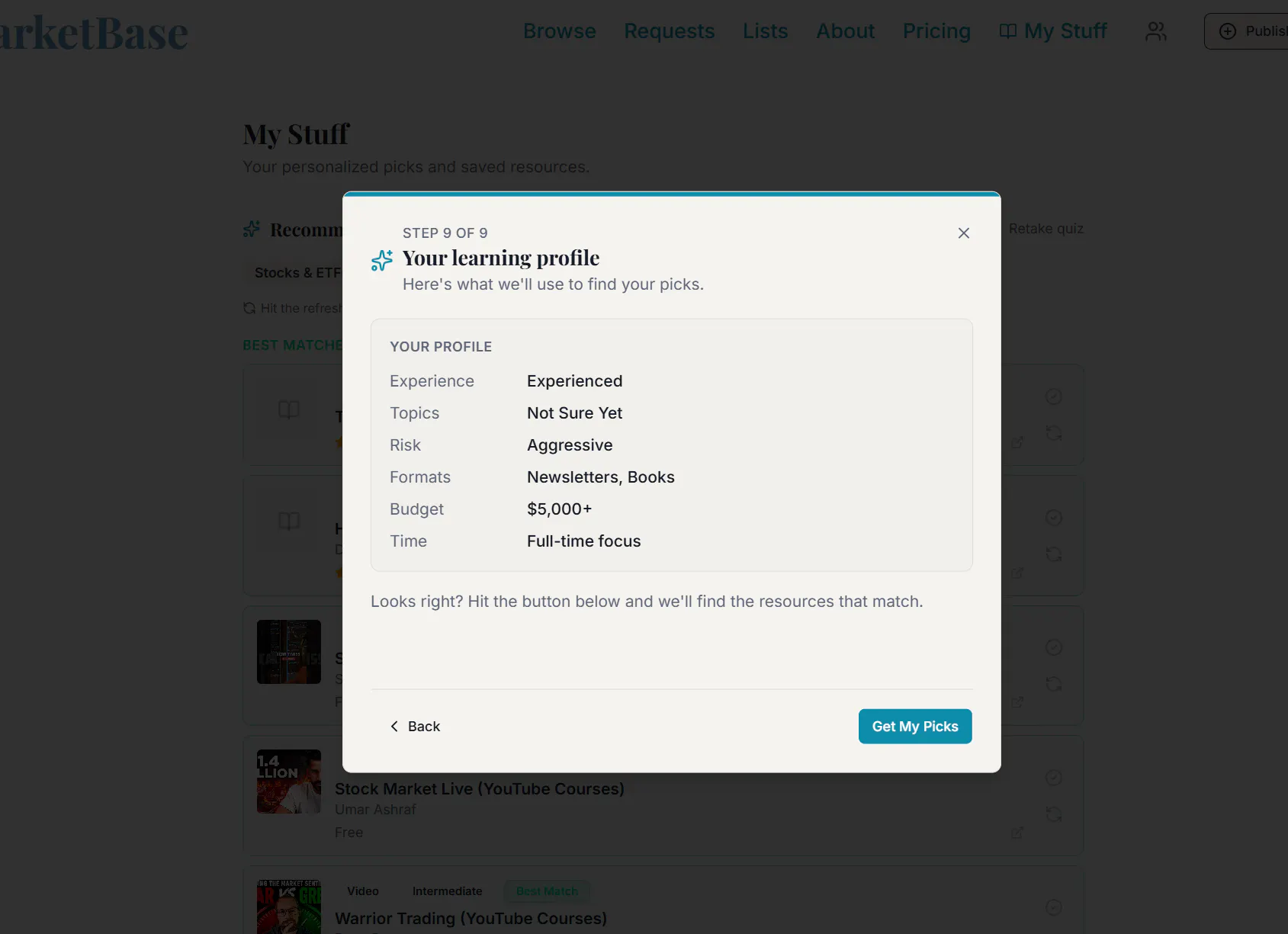The width and height of the screenshot is (1288, 934).
Task: Mark the first recommendation card as done
Action: point(1054,396)
